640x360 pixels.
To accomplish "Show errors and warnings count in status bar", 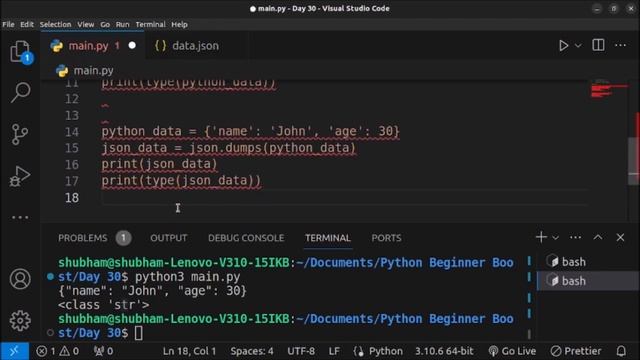I will [57, 351].
